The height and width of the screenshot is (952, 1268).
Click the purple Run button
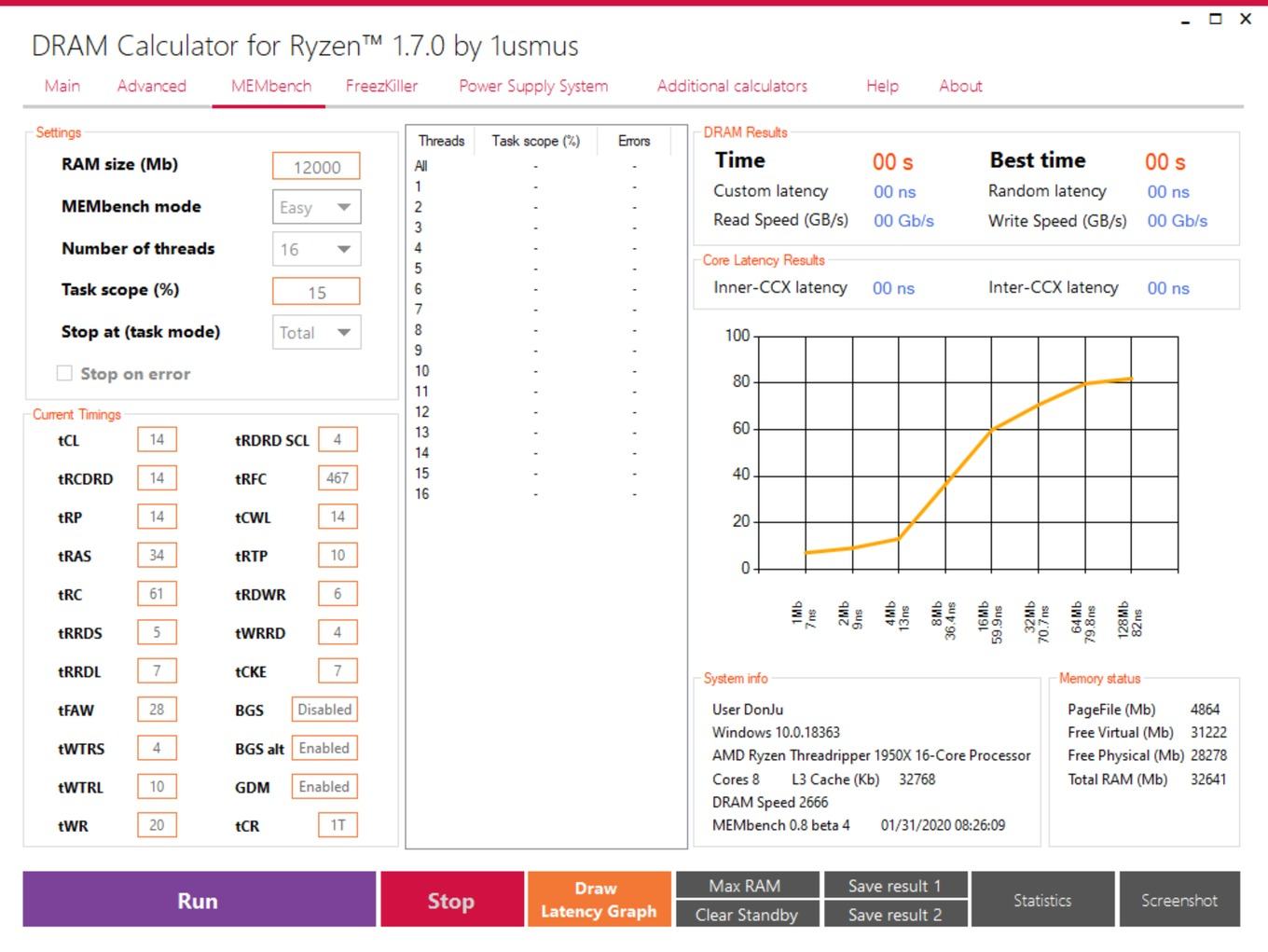199,900
